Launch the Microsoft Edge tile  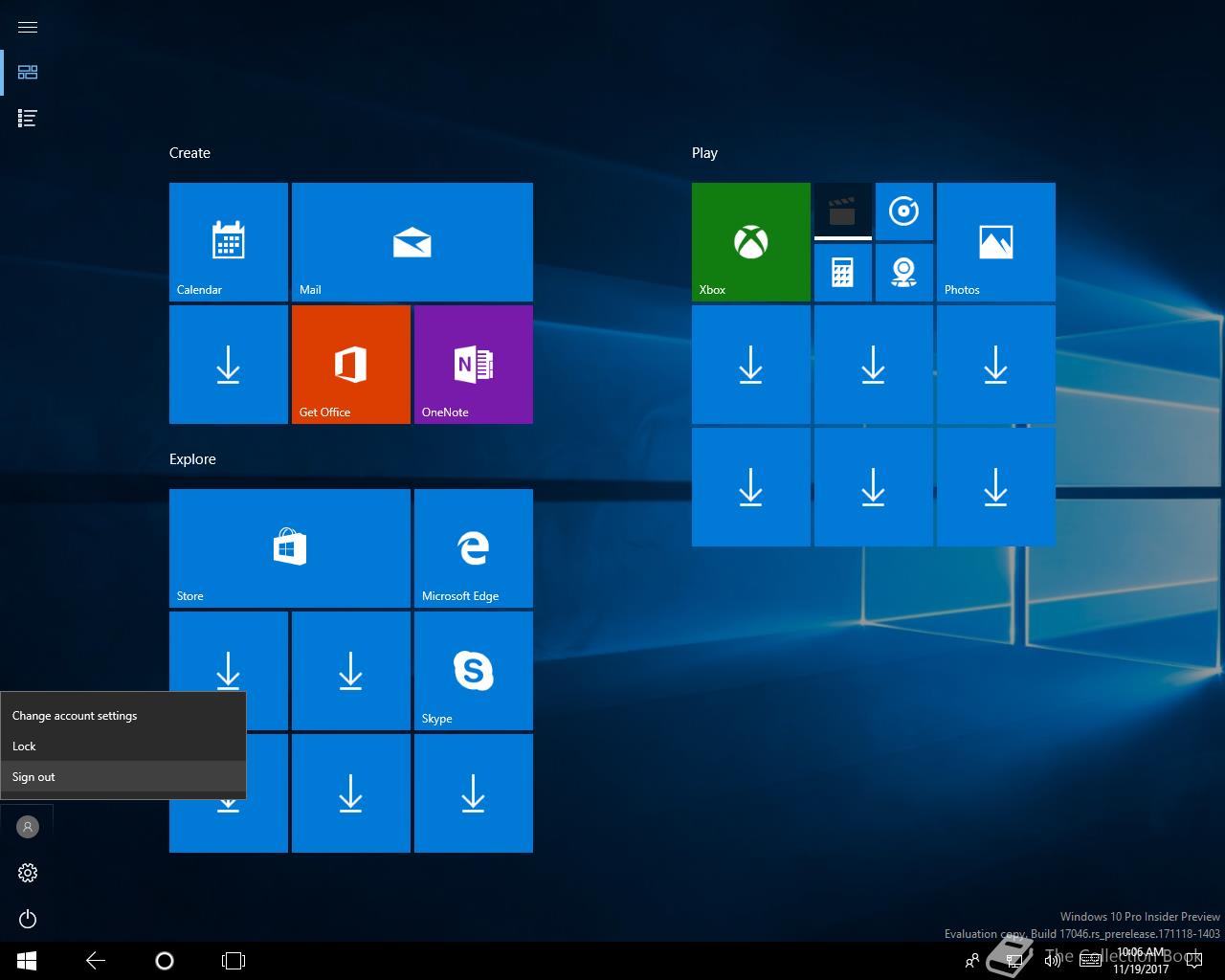click(x=474, y=548)
